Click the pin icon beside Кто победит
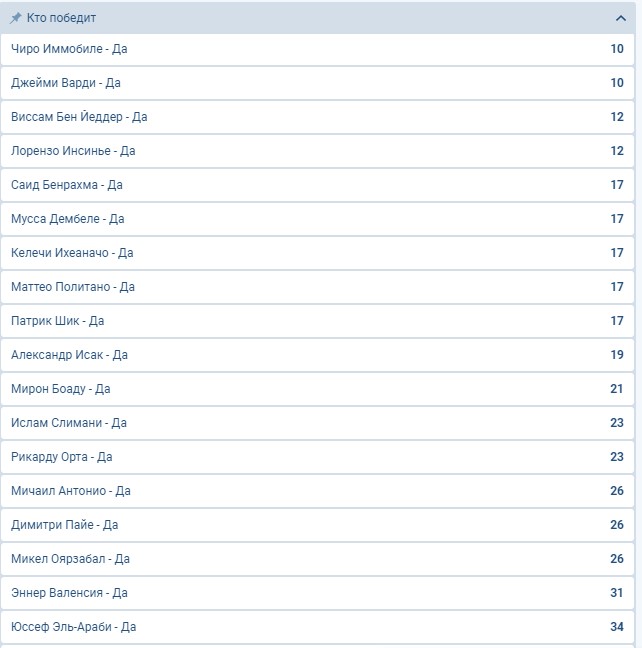The image size is (642, 648). coord(16,18)
